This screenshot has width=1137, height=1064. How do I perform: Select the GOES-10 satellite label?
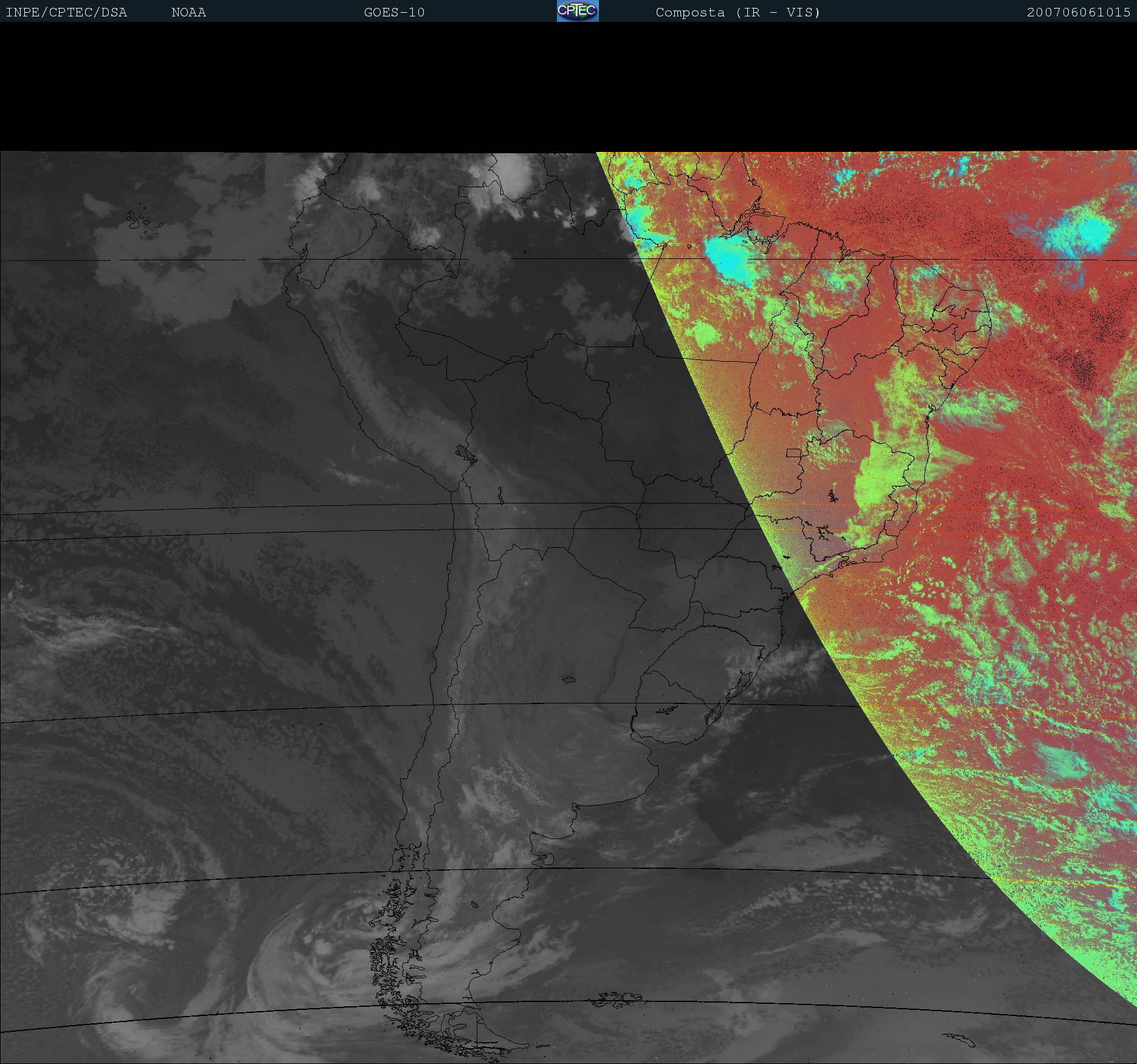point(394,12)
